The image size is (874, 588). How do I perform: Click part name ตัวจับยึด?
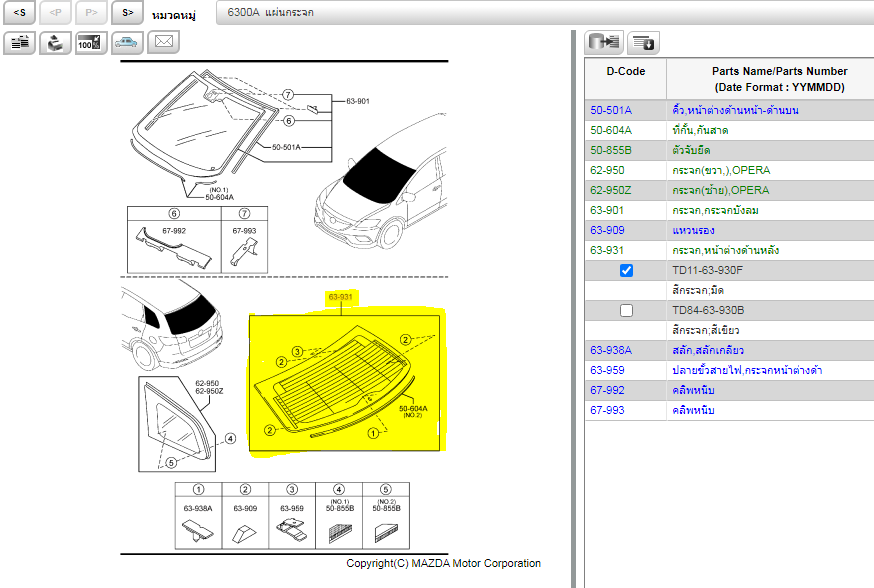pos(691,150)
